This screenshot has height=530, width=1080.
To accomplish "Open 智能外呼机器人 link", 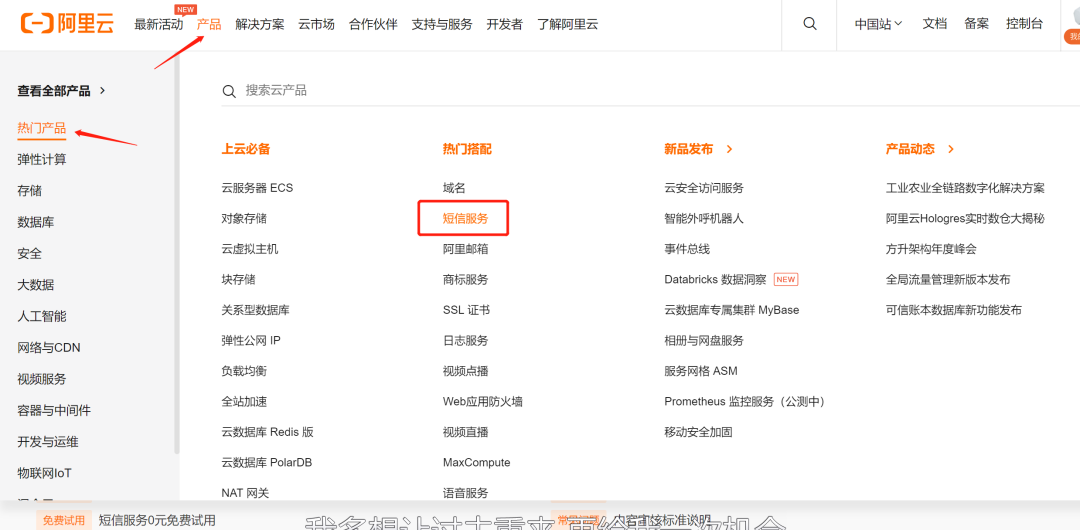I will pyautogui.click(x=704, y=218).
